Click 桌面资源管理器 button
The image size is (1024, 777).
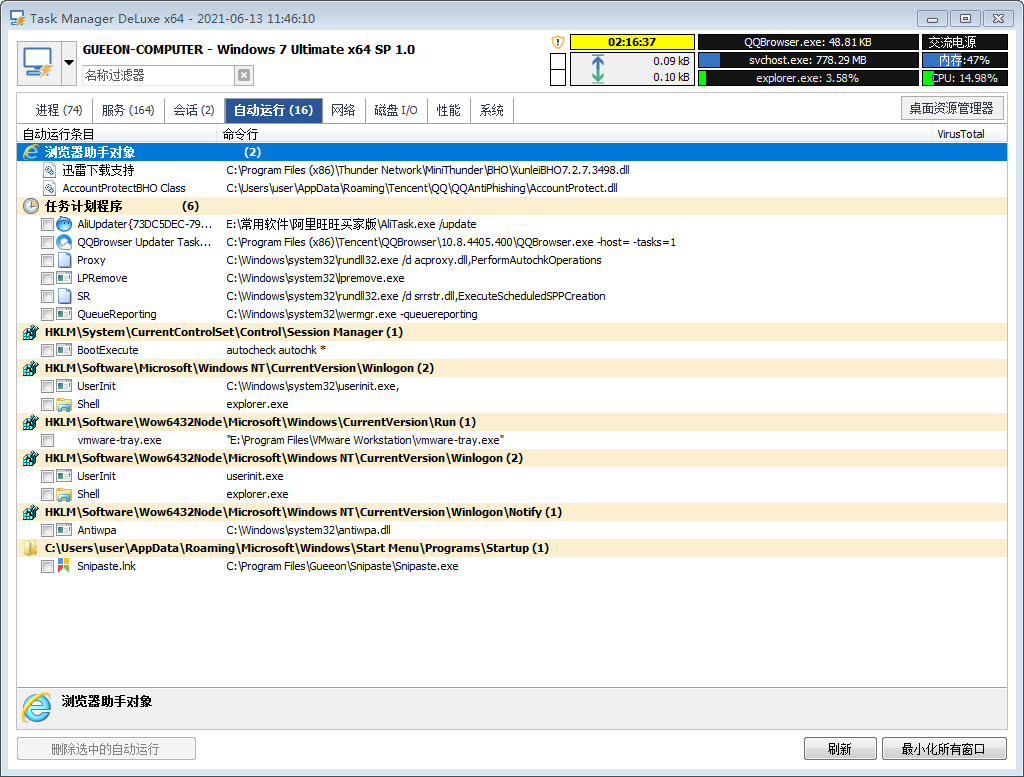[x=952, y=108]
